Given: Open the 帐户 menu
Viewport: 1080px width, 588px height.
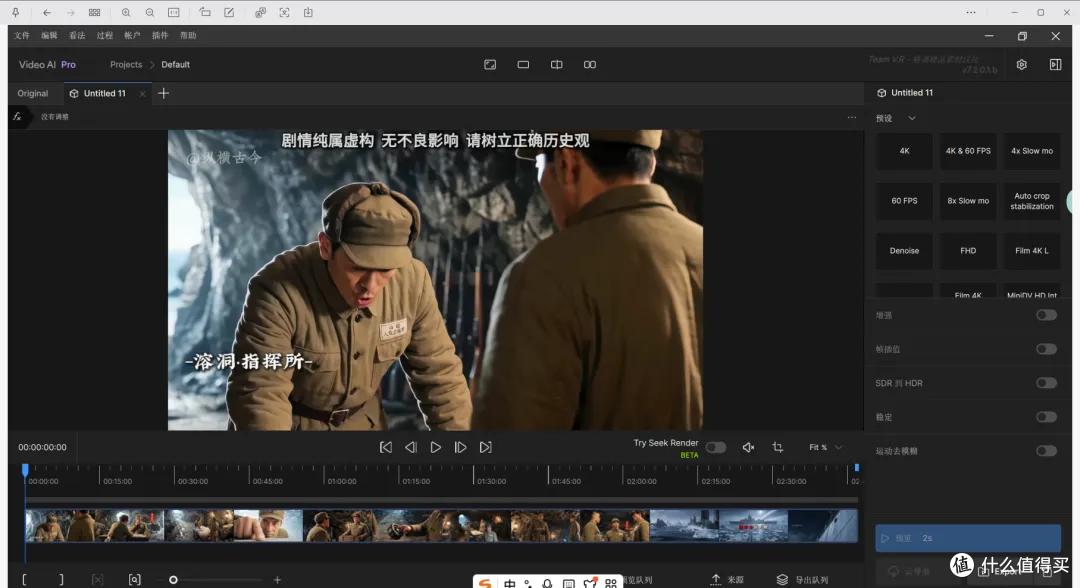Looking at the screenshot, I should coord(132,36).
